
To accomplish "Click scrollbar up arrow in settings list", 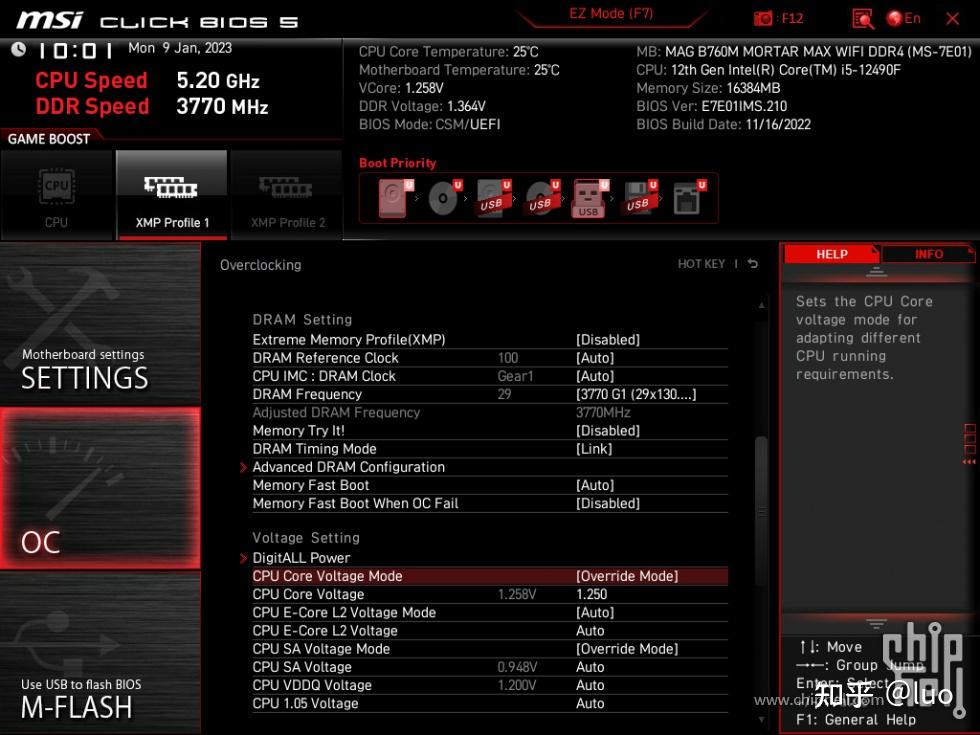I will pyautogui.click(x=761, y=305).
